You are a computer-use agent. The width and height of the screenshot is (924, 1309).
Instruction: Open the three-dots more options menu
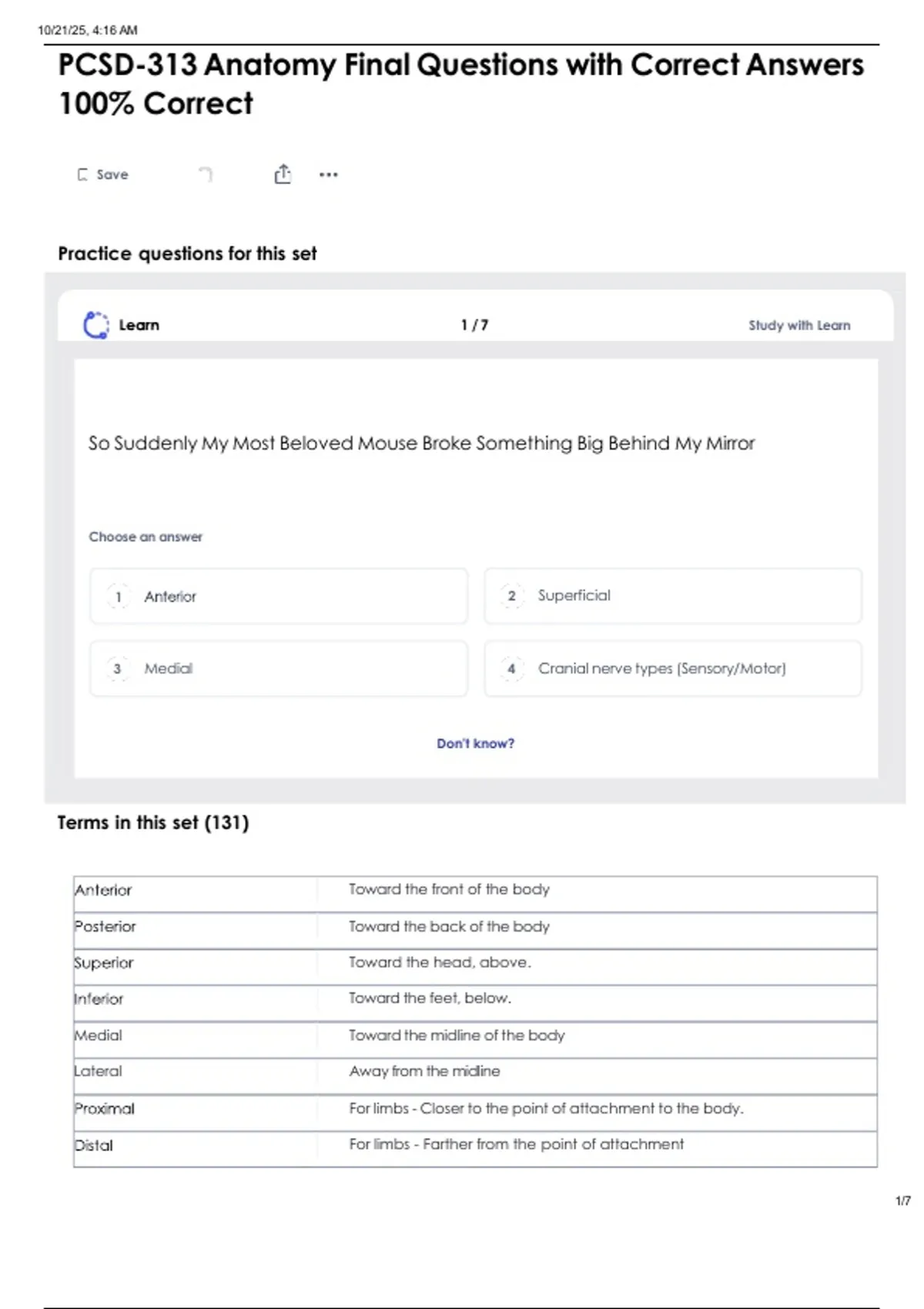click(329, 175)
